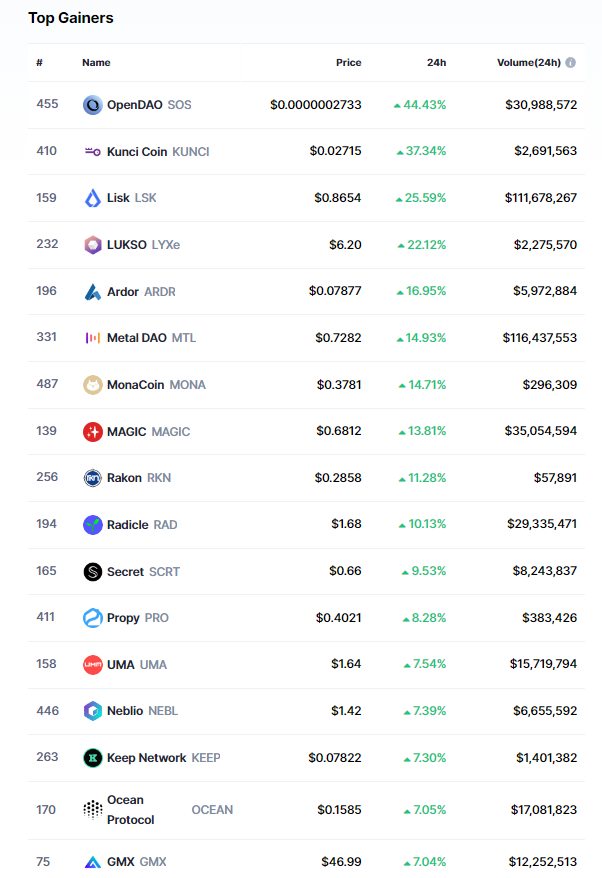Click the Lisk blue droplet logo
This screenshot has width=602, height=878.
(x=92, y=198)
